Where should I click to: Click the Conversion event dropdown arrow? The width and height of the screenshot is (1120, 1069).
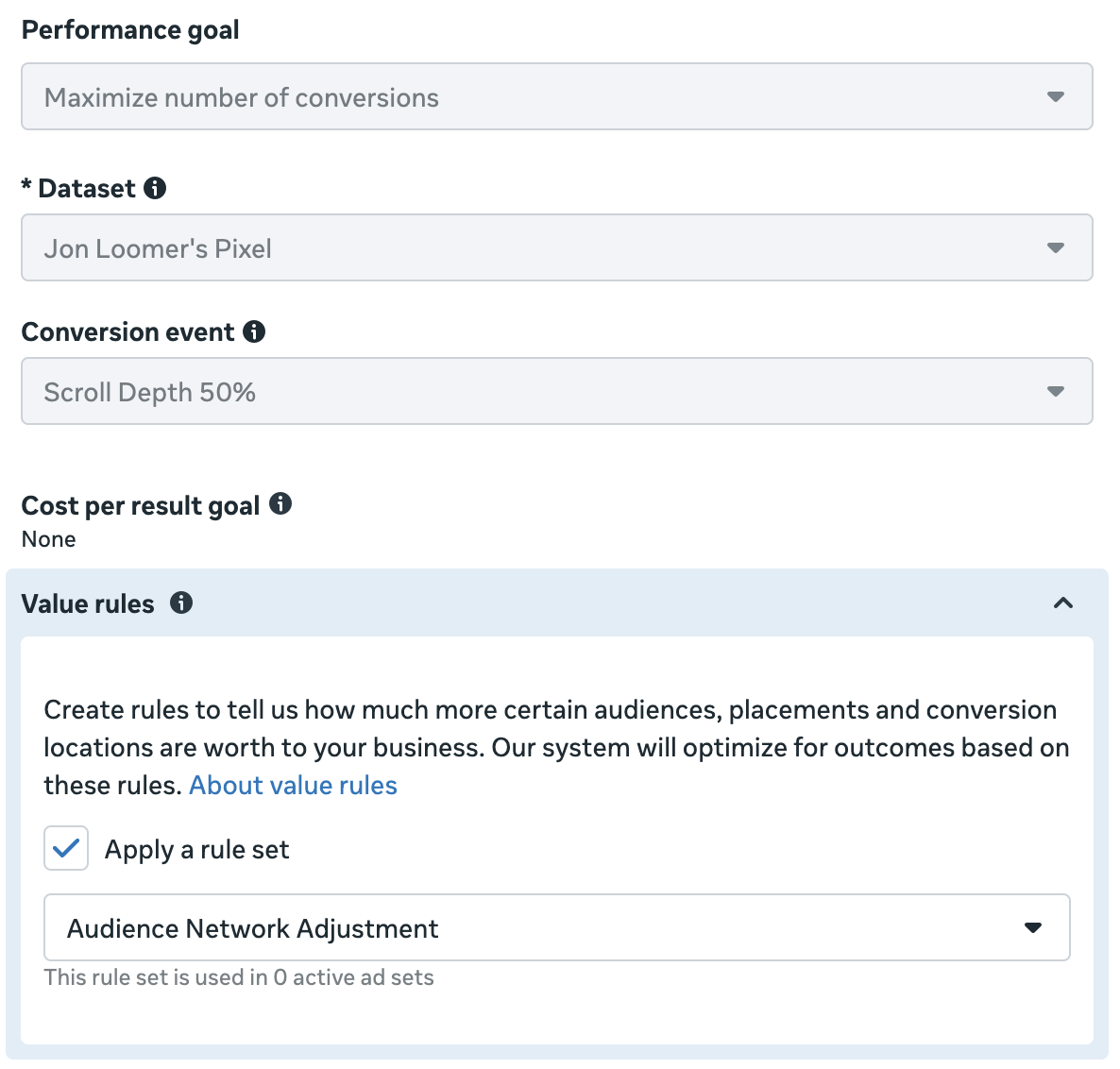coord(1056,391)
